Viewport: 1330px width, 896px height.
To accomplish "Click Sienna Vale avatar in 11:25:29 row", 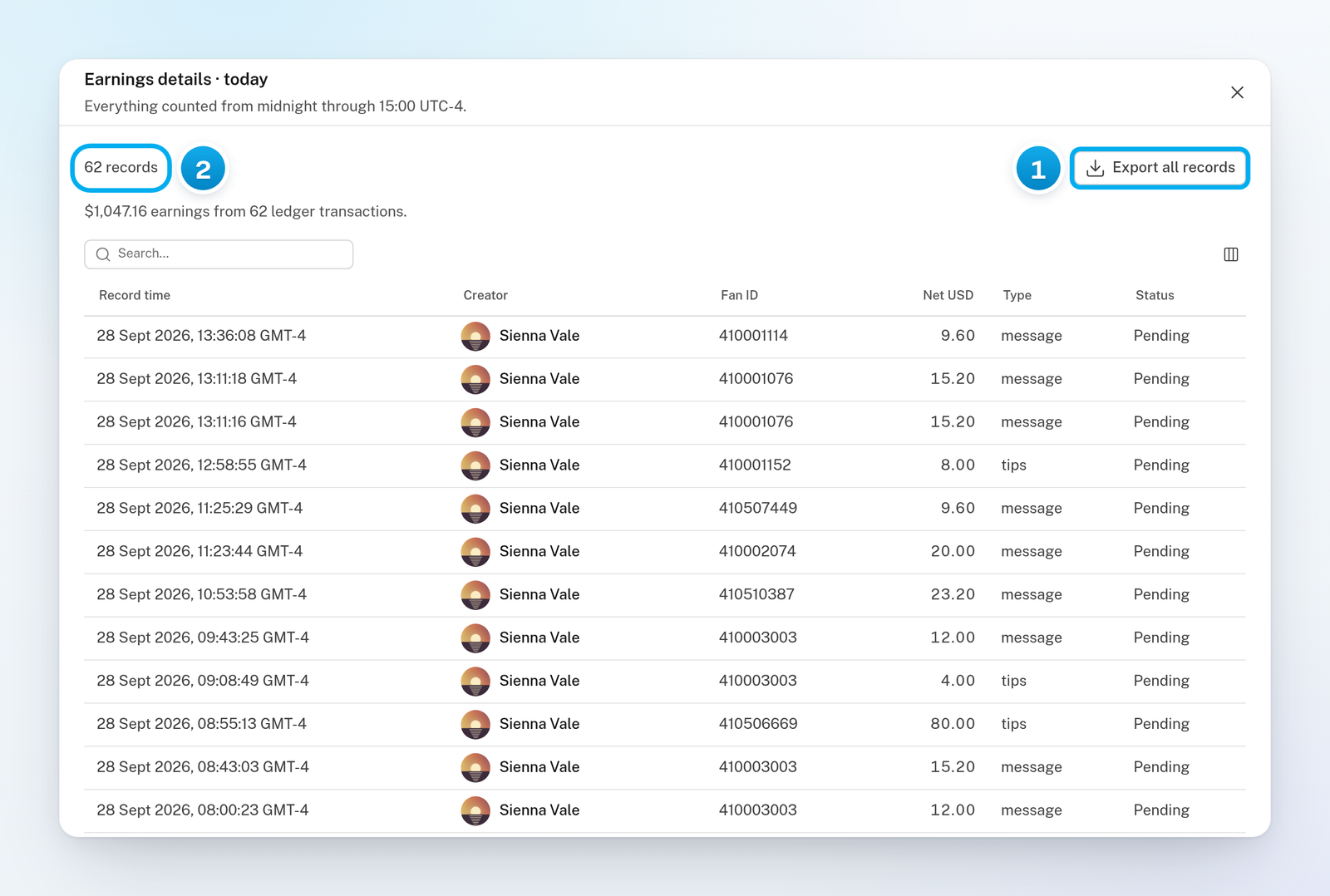I will pyautogui.click(x=475, y=510).
